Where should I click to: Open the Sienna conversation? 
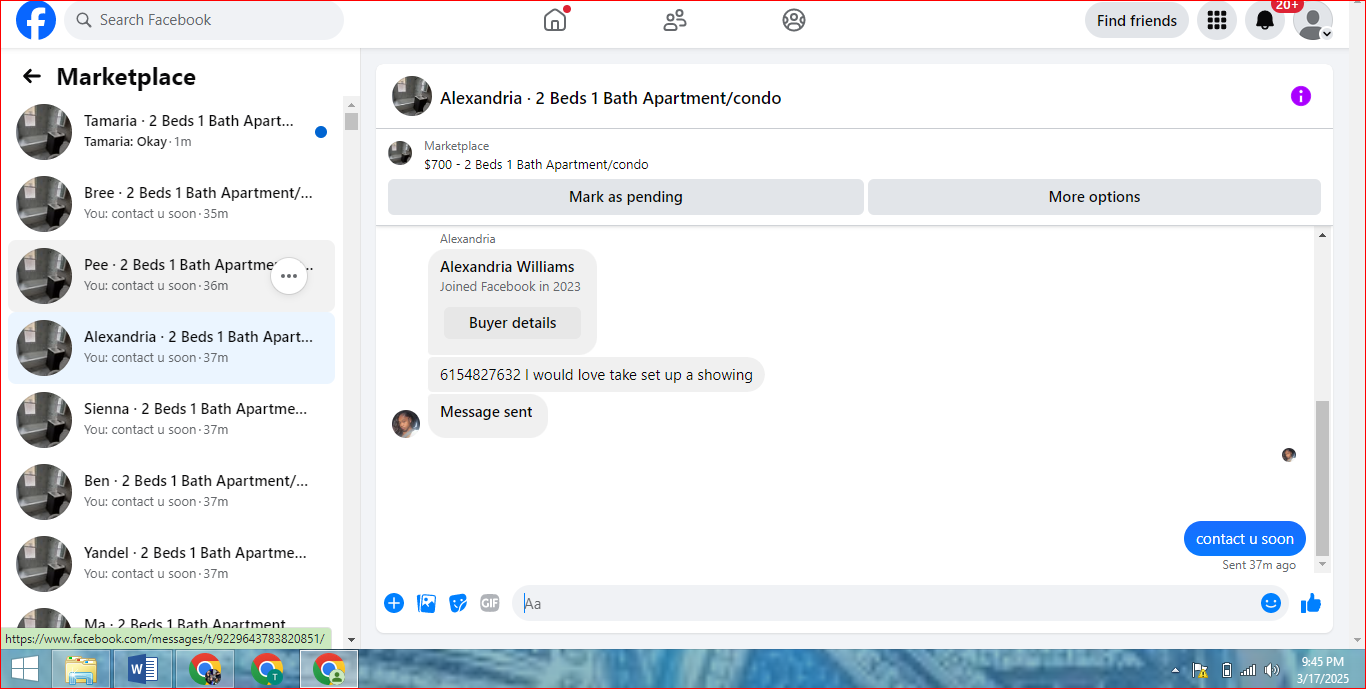point(172,420)
